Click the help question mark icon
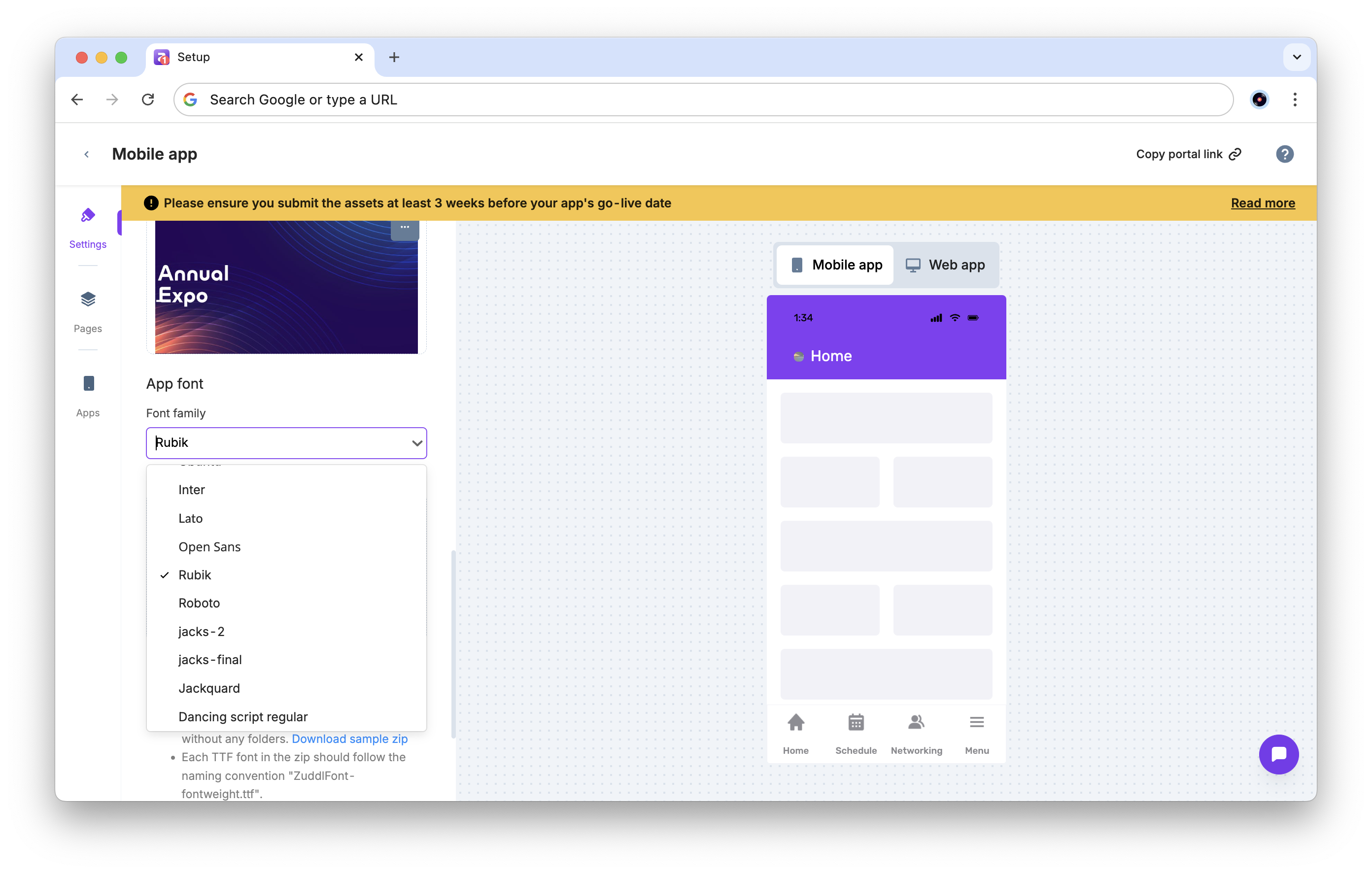Viewport: 1372px width, 874px height. pos(1284,154)
